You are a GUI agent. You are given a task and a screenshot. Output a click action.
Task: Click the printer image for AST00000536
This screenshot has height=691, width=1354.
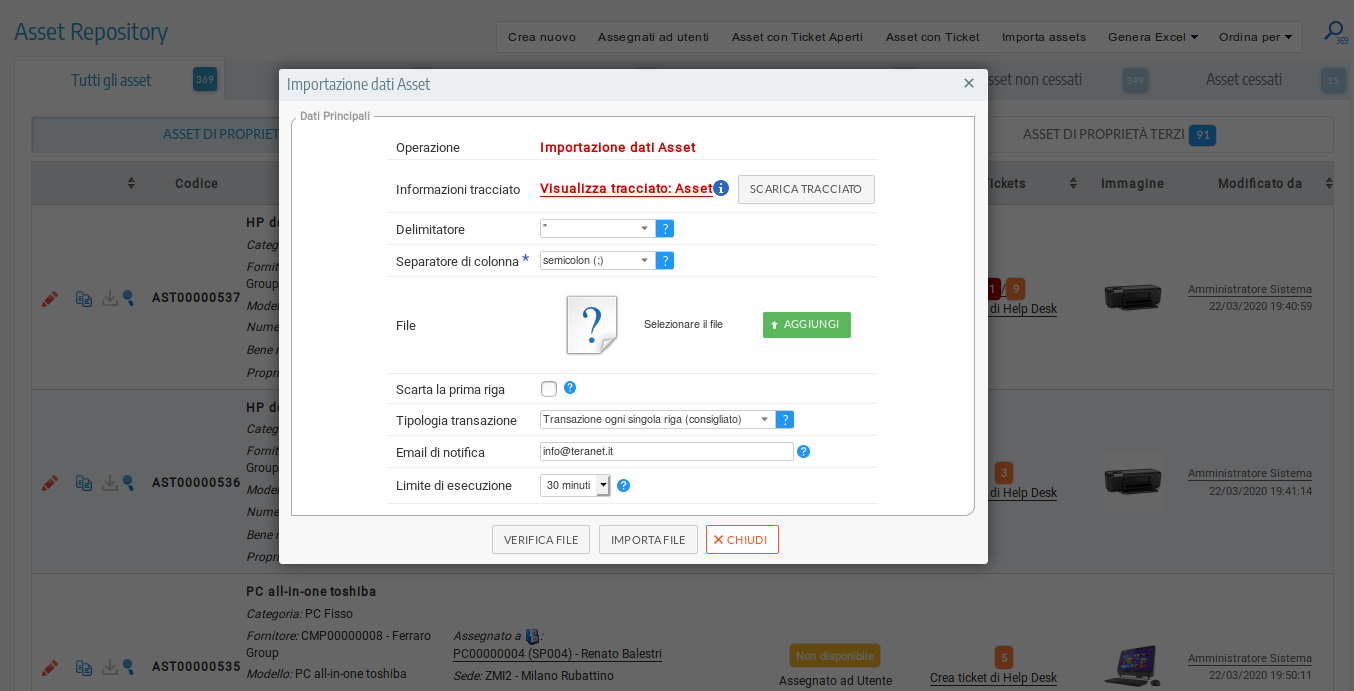[x=1133, y=481]
